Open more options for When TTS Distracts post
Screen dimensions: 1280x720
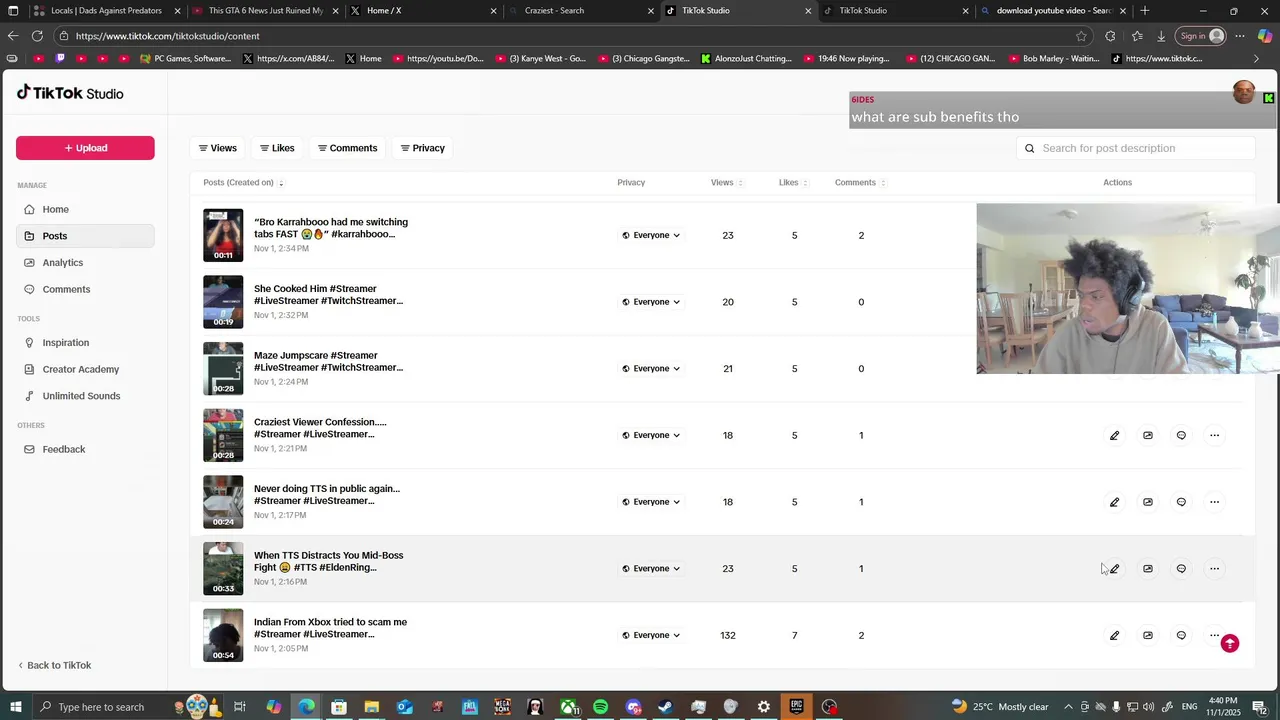click(1214, 568)
